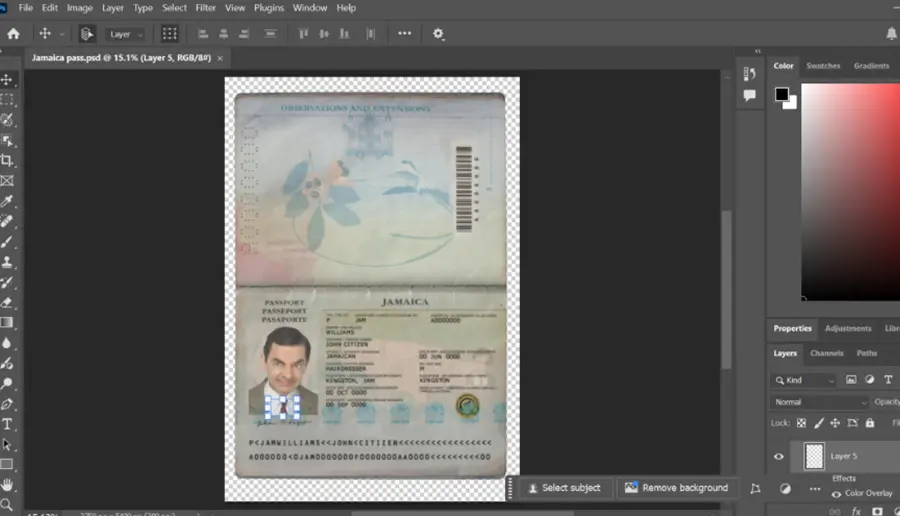This screenshot has height=516, width=900.
Task: Click the Home icon in options bar
Action: tap(13, 34)
